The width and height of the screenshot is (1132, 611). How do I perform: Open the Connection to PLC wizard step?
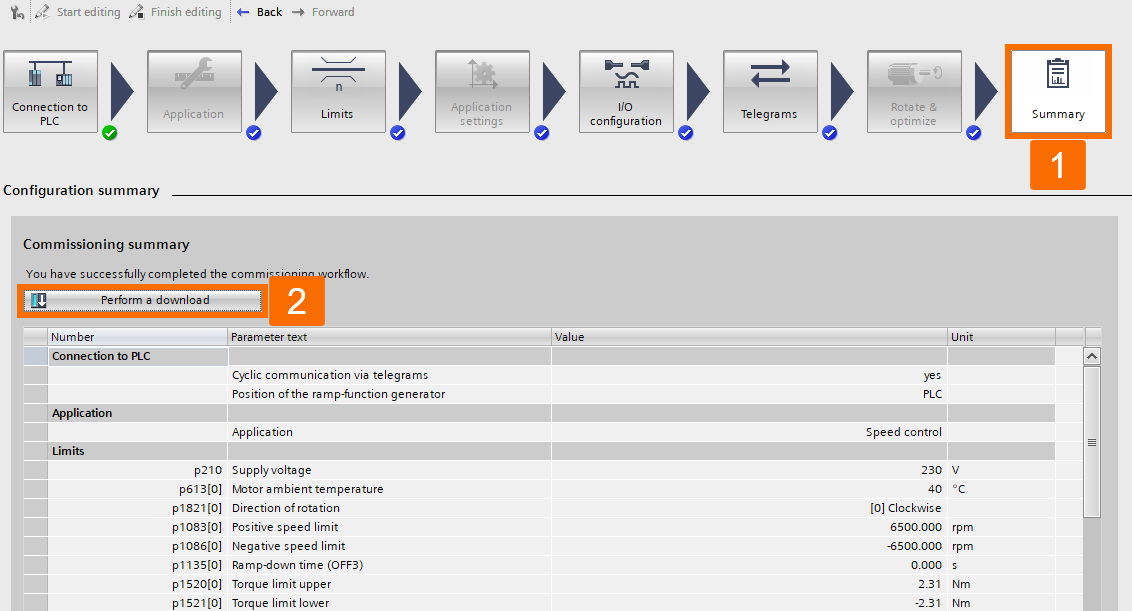pos(50,91)
